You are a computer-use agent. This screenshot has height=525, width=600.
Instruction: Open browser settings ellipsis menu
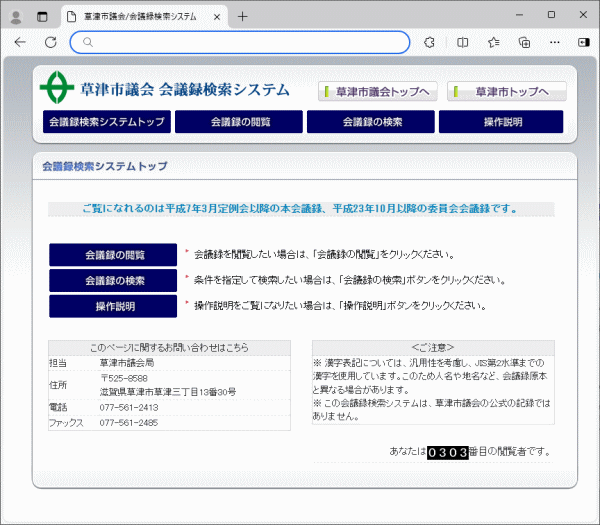point(554,42)
